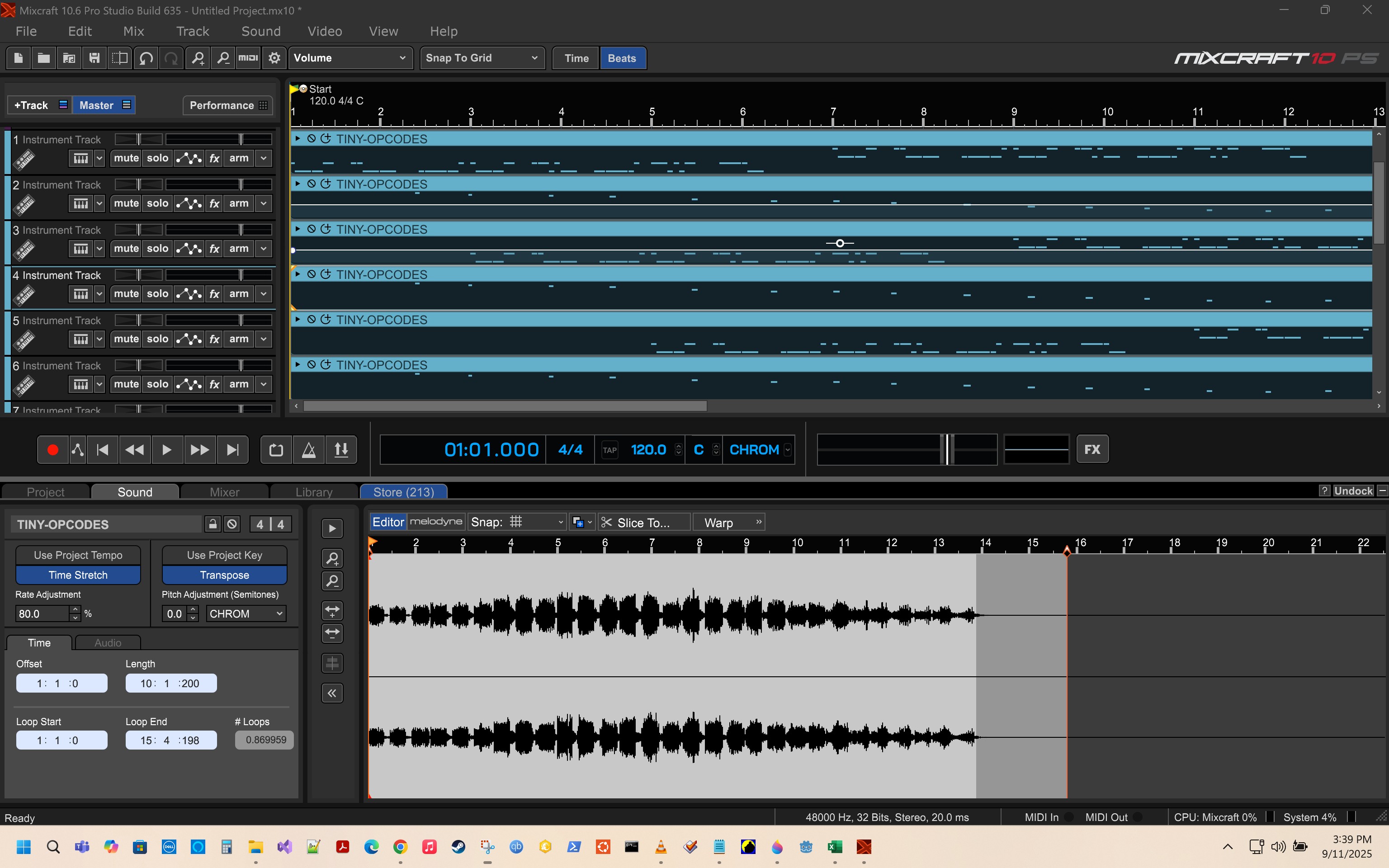
Task: Arm track 3 for recording
Action: pos(239,249)
